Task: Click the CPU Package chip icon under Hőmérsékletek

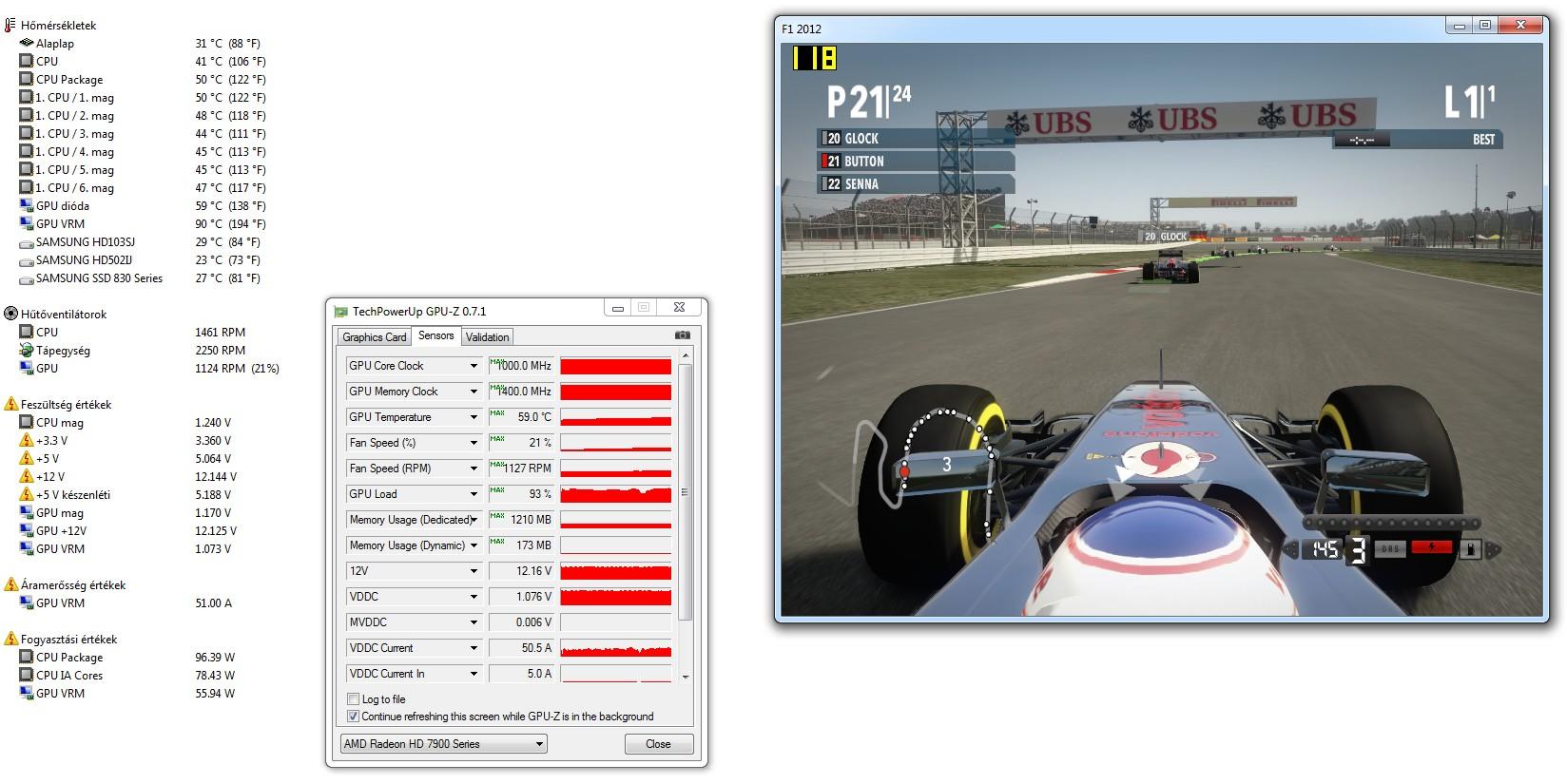Action: [27, 79]
